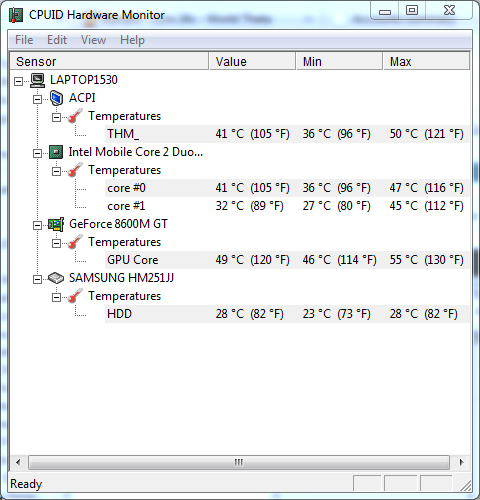Screen dimensions: 480x500
Task: Click the thermometer icon under SAMSUNG HM251JJ
Action: (x=75, y=296)
